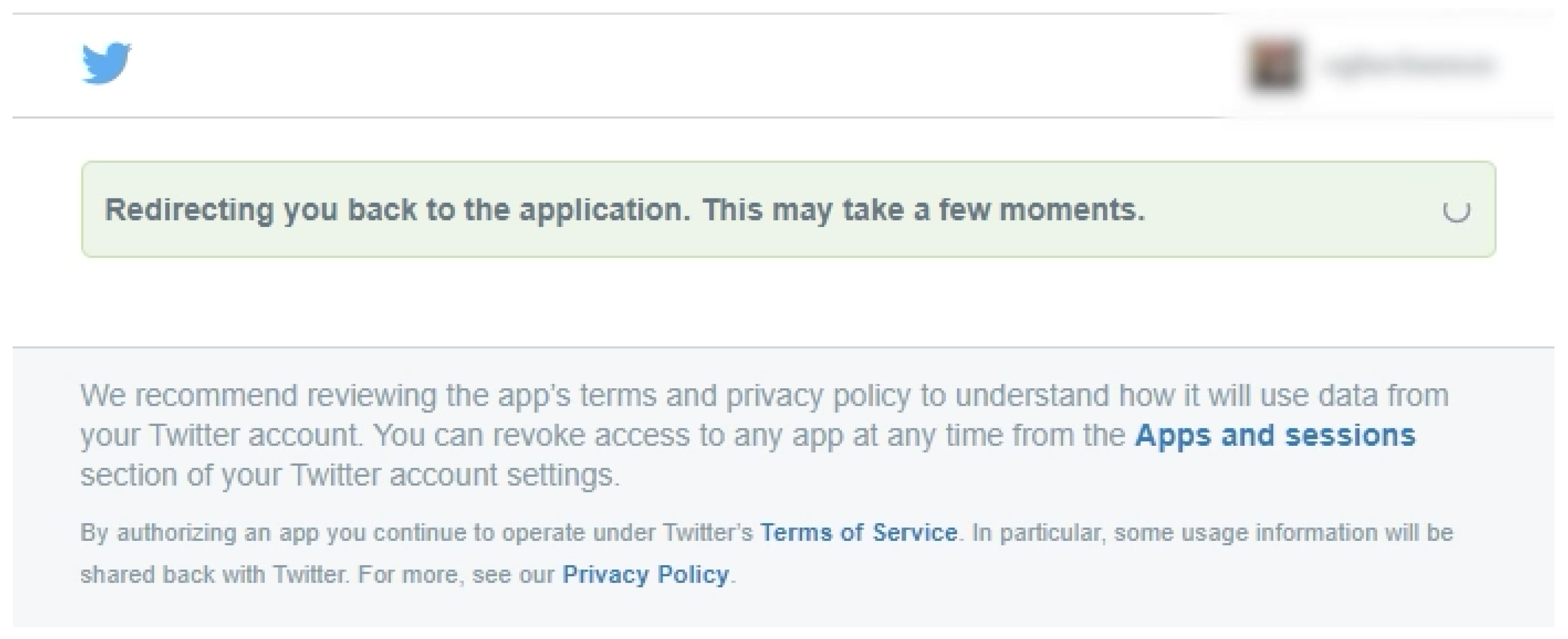This screenshot has width=1568, height=639.
Task: Open the "Apps and sessions" link
Action: coord(1275,435)
